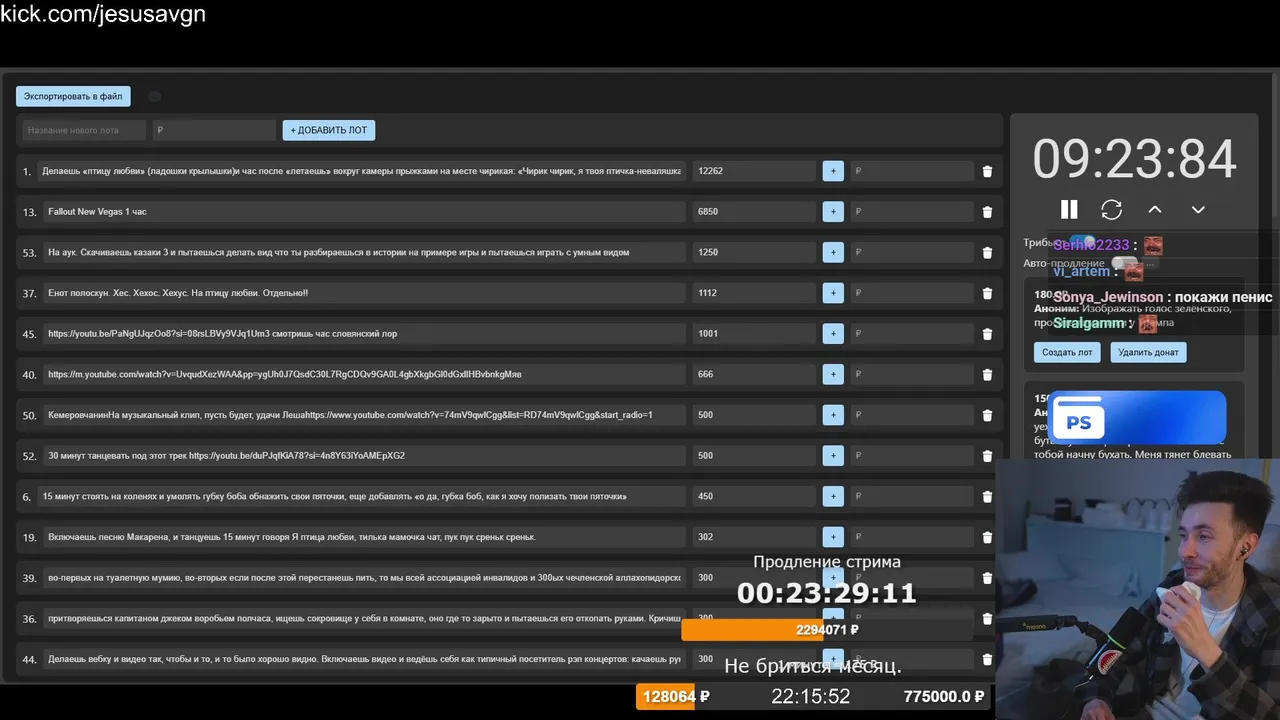
Task: Edit the amount field showing 1001
Action: [x=754, y=334]
